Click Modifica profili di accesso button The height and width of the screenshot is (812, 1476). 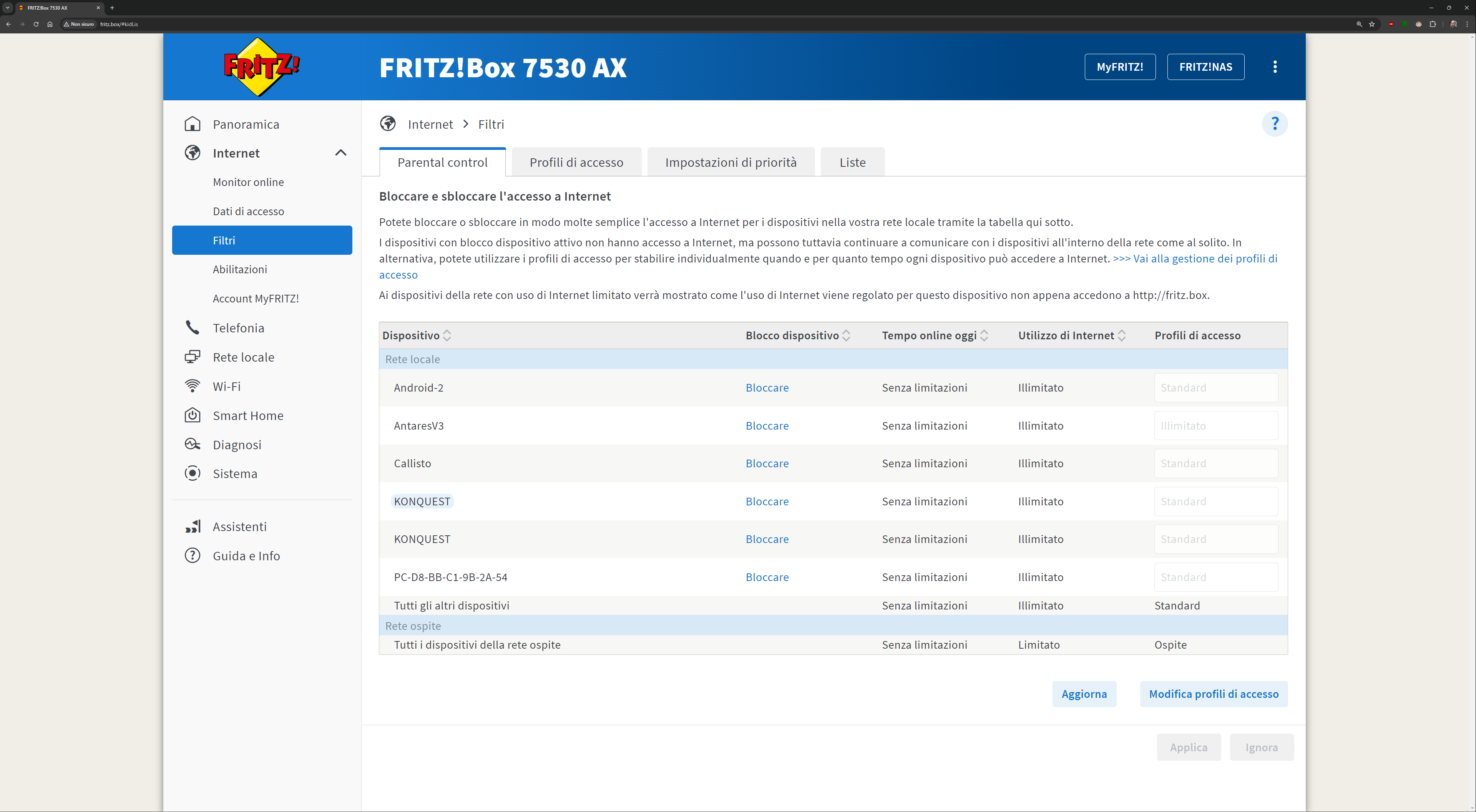(x=1213, y=694)
